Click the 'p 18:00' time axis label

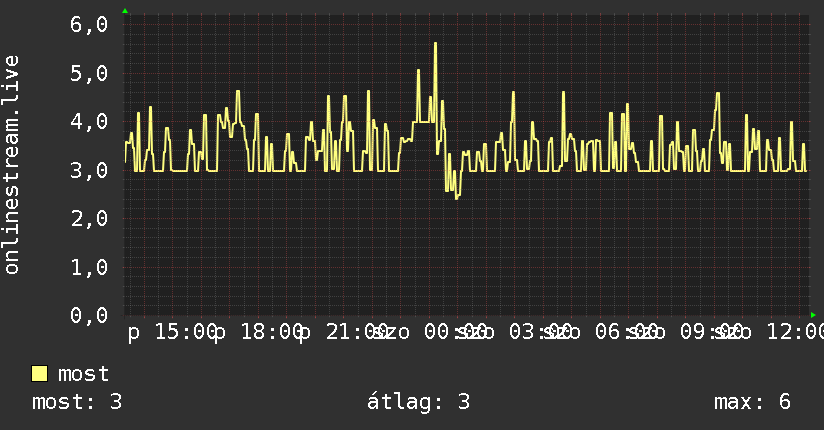point(258,332)
